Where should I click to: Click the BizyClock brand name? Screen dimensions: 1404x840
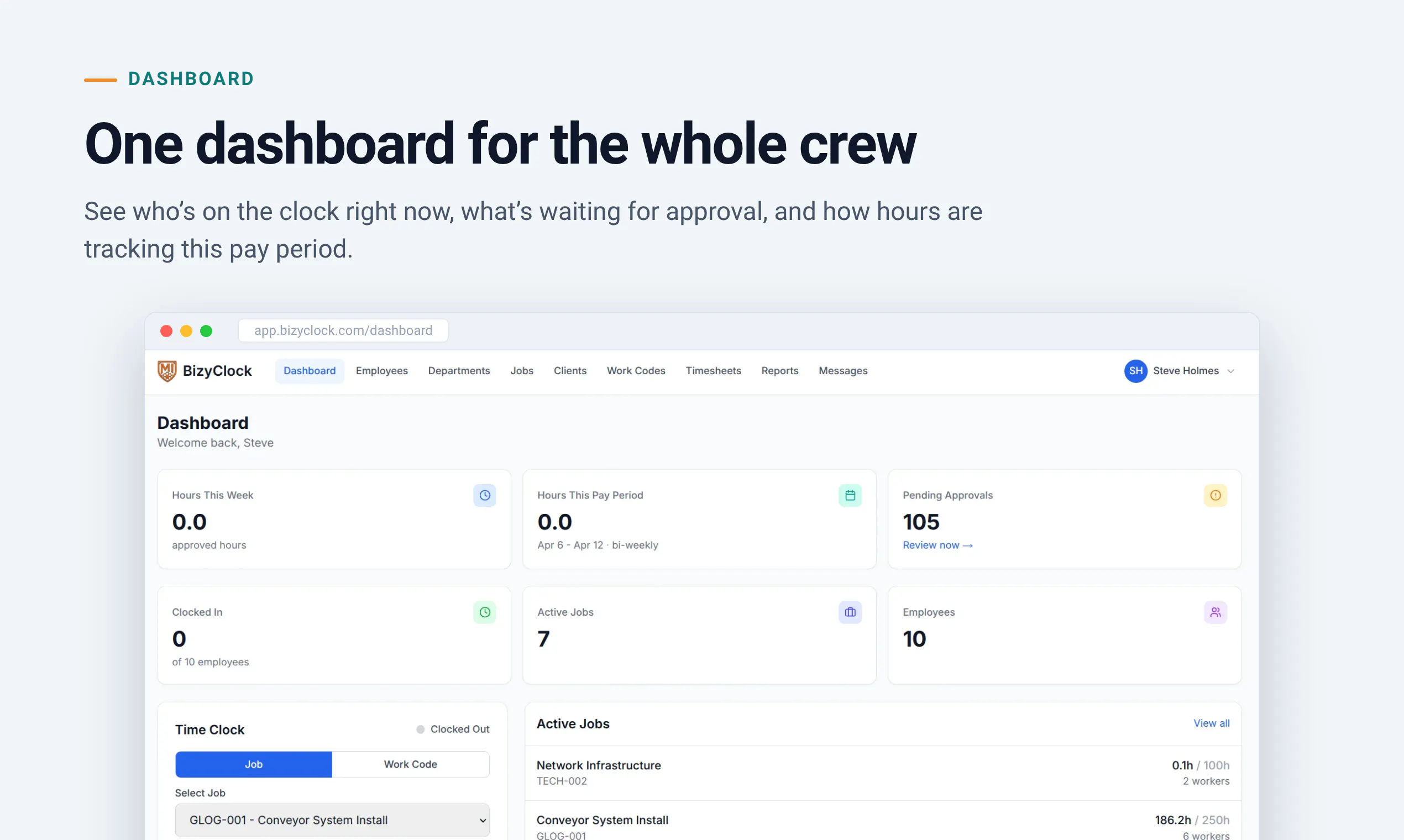click(x=217, y=371)
